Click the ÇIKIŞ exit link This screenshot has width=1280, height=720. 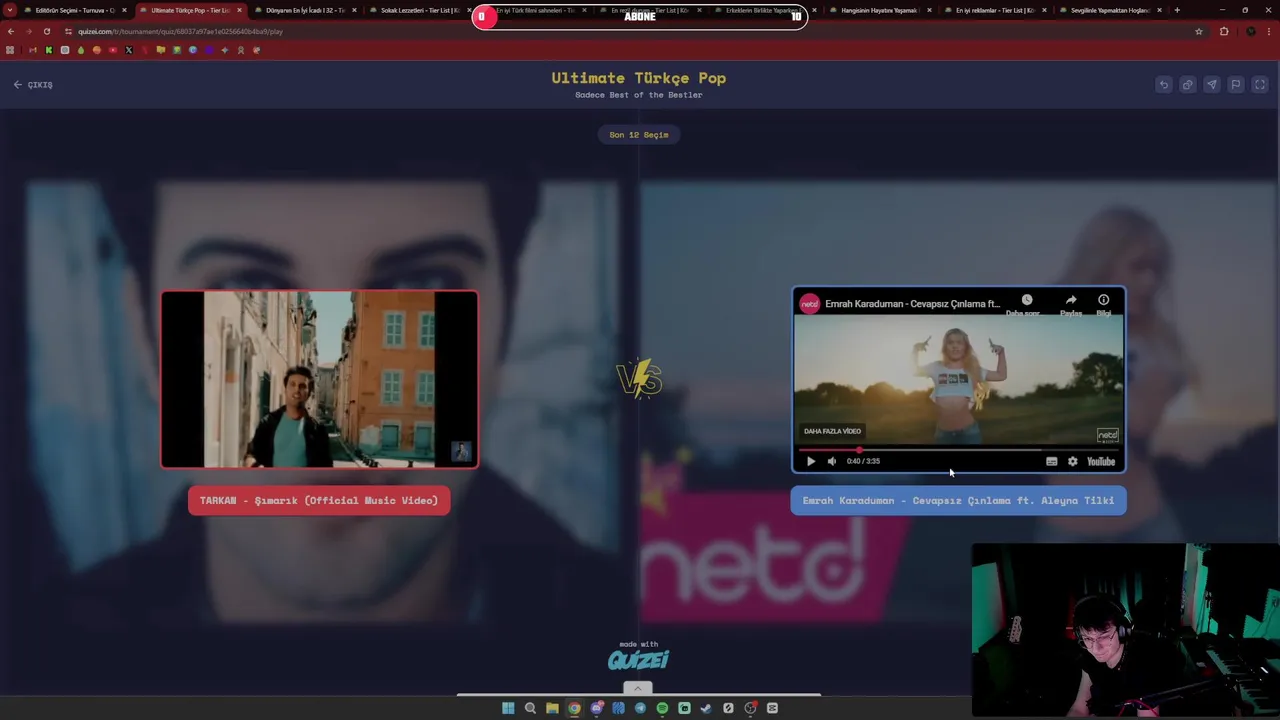33,85
